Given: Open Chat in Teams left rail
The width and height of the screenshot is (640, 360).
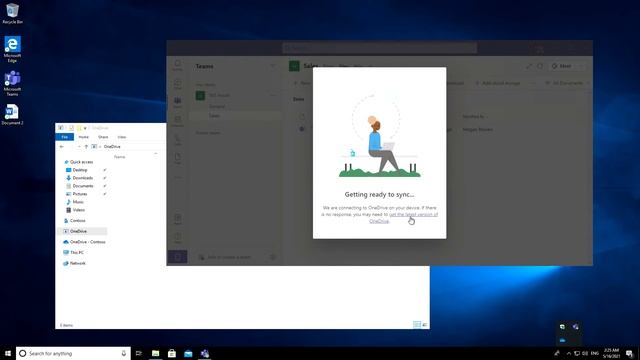Looking at the screenshot, I should [178, 84].
